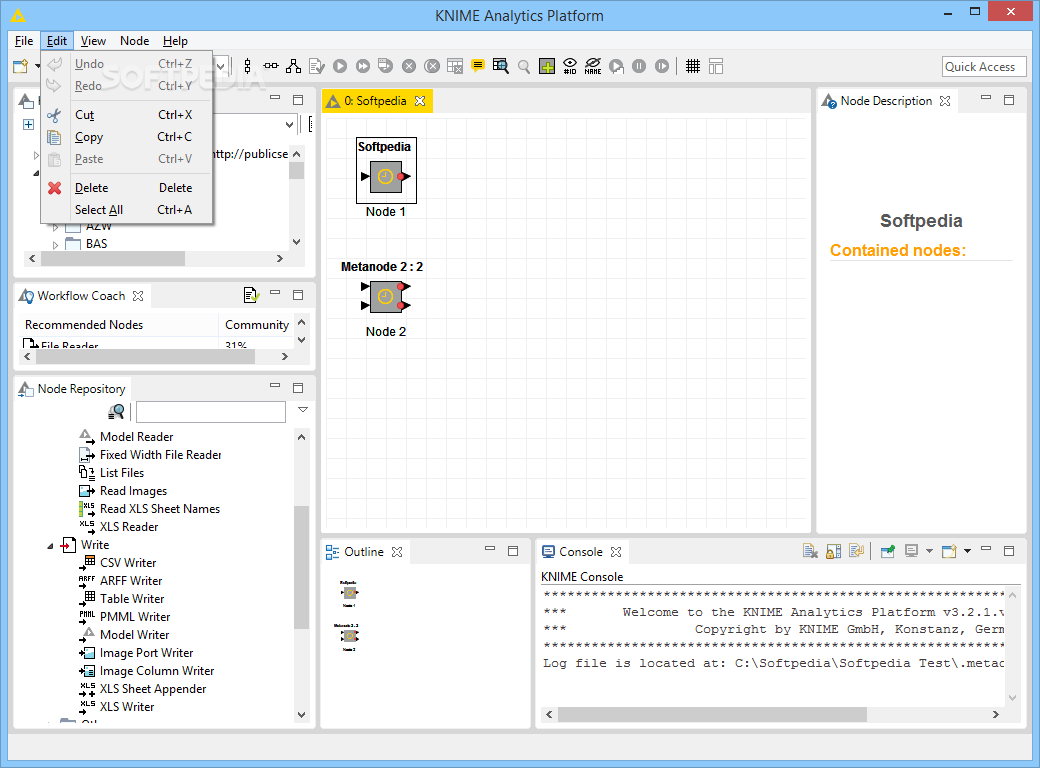Close the Node Description tab
The height and width of the screenshot is (768, 1040).
[945, 101]
